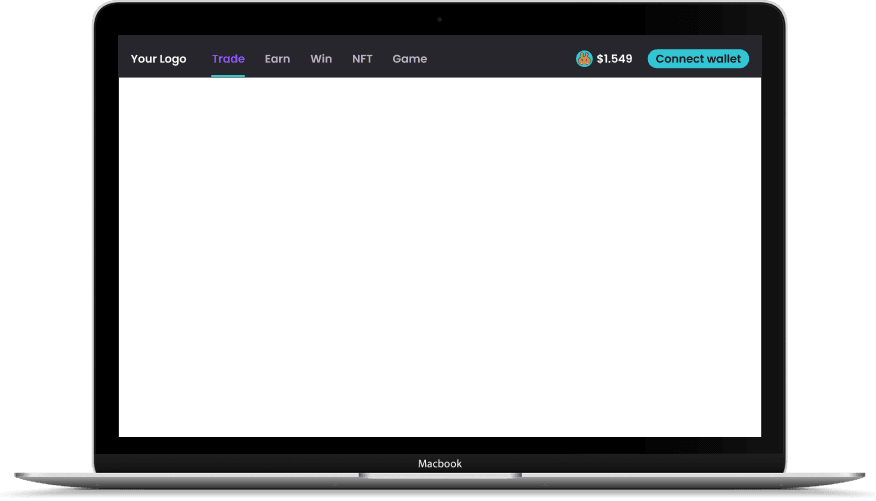Open the Trade tab
Image resolution: width=876 pixels, height=501 pixels.
(228, 59)
